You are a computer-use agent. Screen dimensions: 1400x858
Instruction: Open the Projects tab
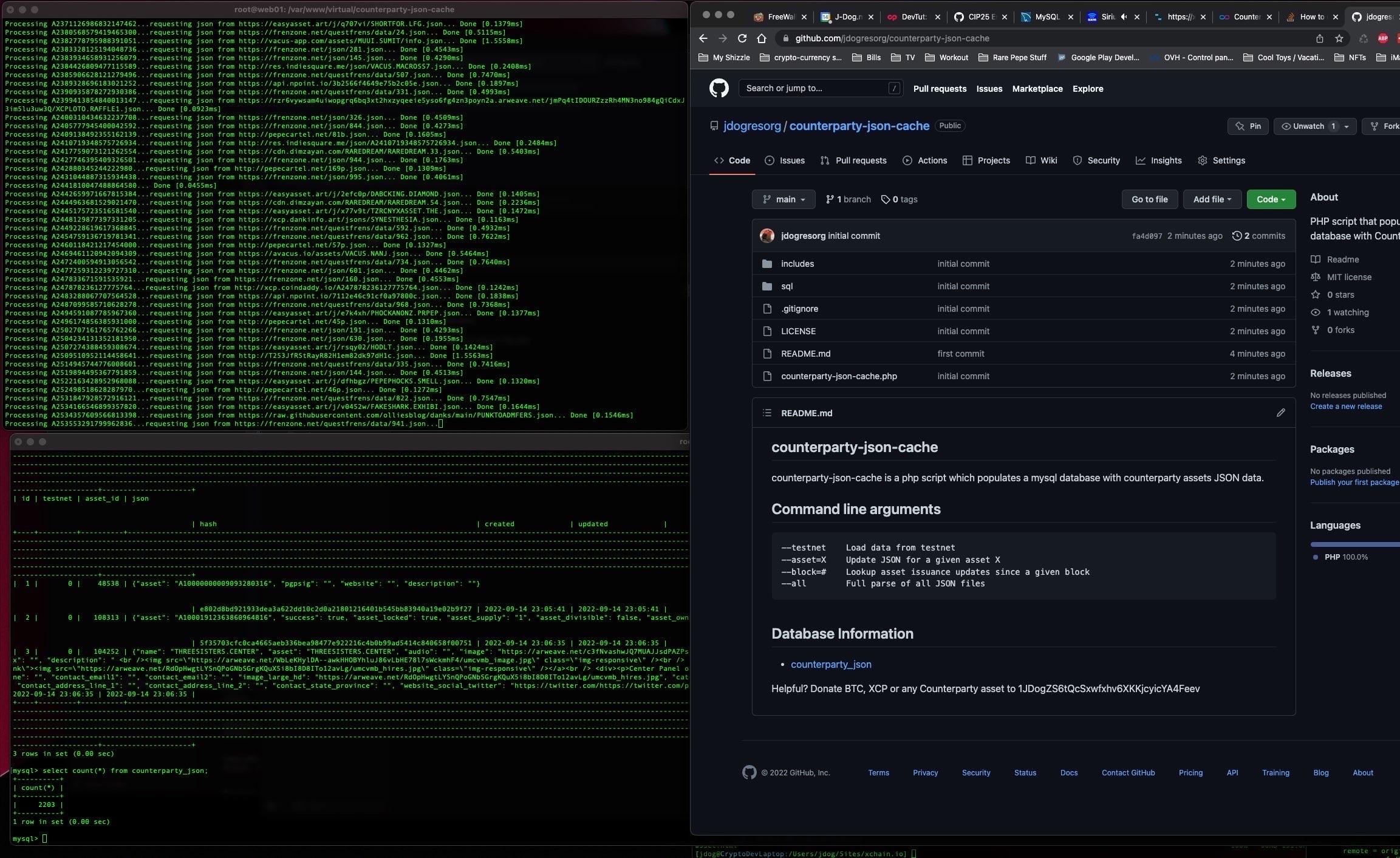point(986,160)
